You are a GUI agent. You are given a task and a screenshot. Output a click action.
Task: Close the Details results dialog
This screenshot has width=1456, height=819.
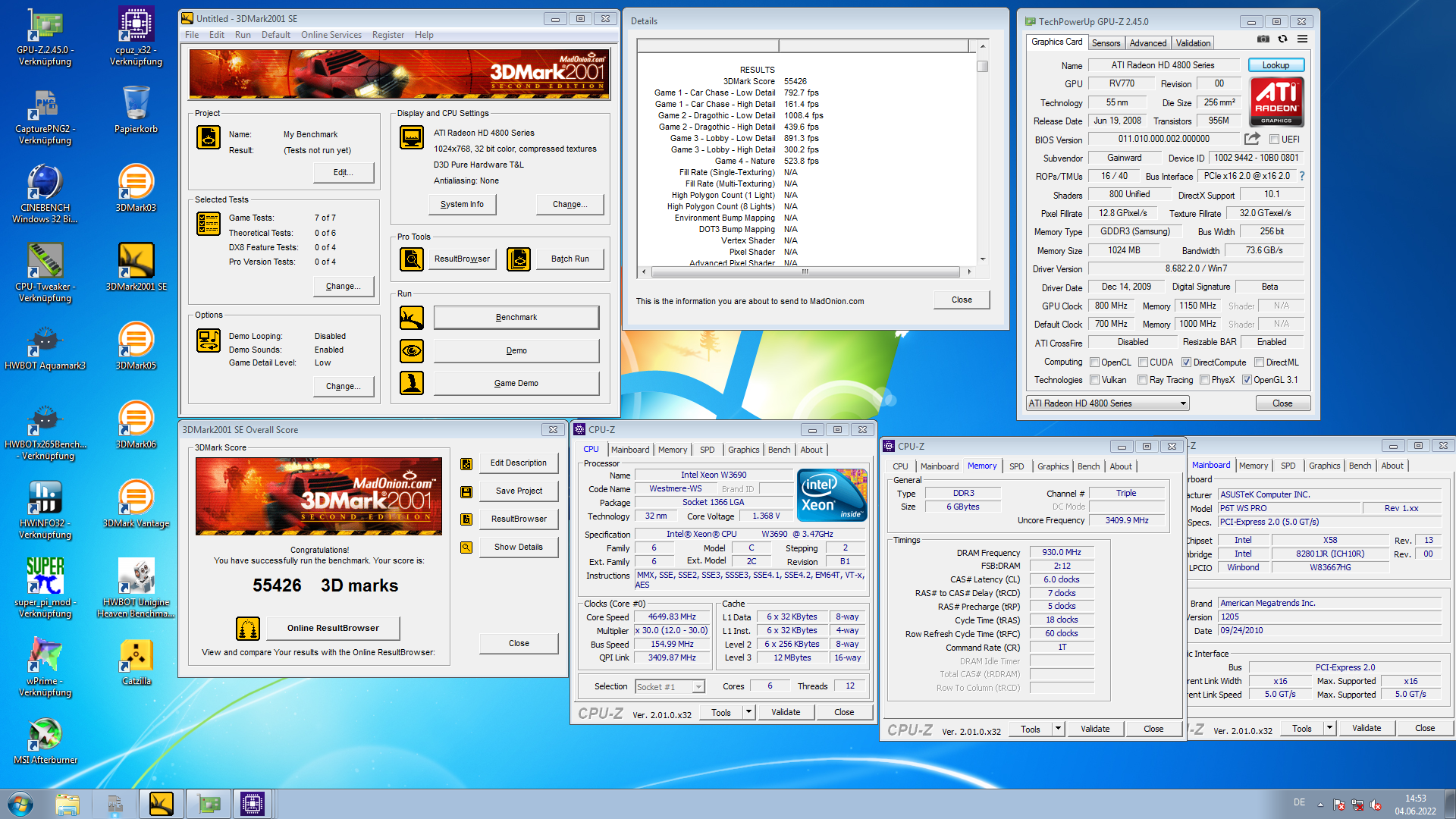click(962, 300)
